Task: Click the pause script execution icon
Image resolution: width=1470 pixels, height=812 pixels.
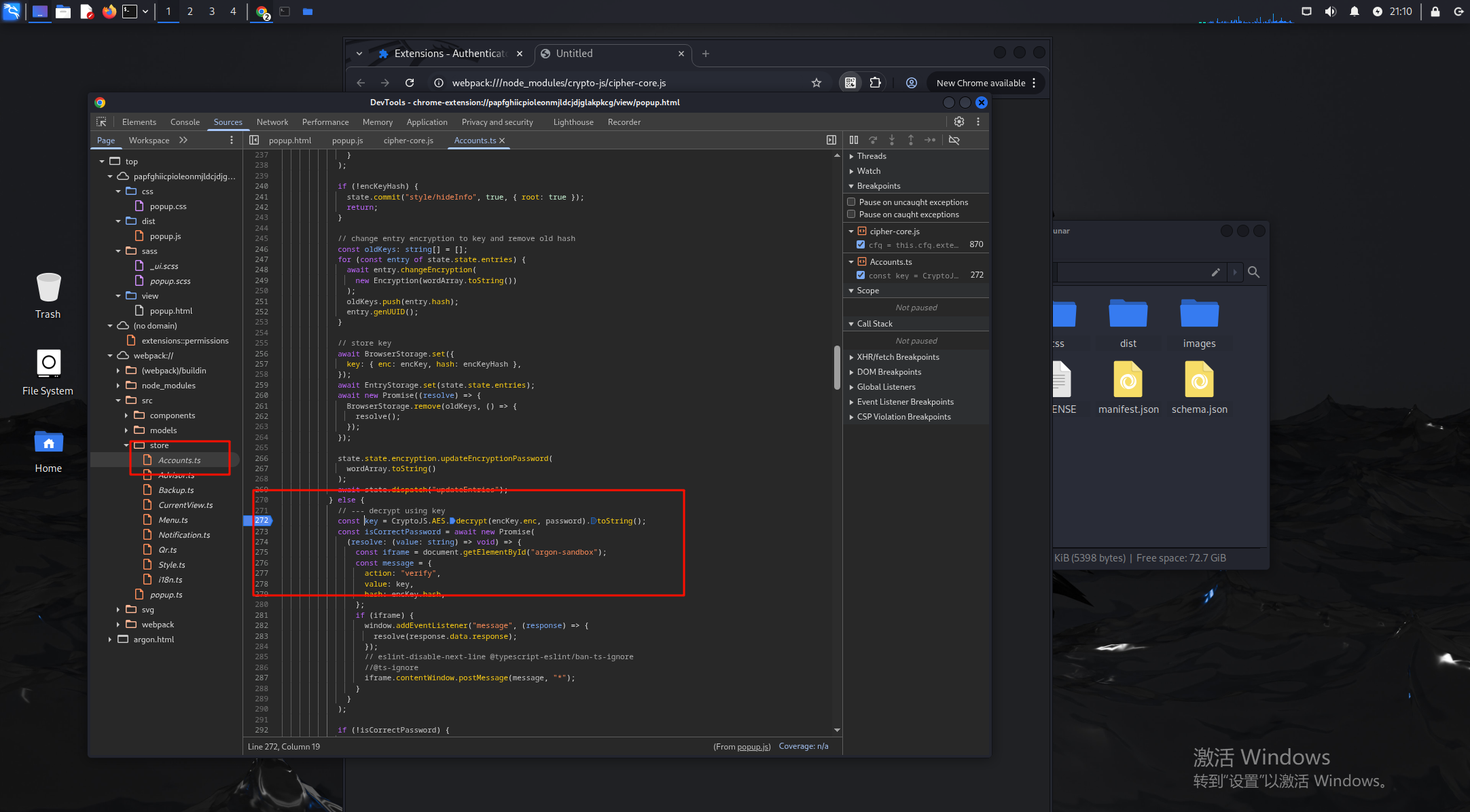Action: tap(854, 140)
